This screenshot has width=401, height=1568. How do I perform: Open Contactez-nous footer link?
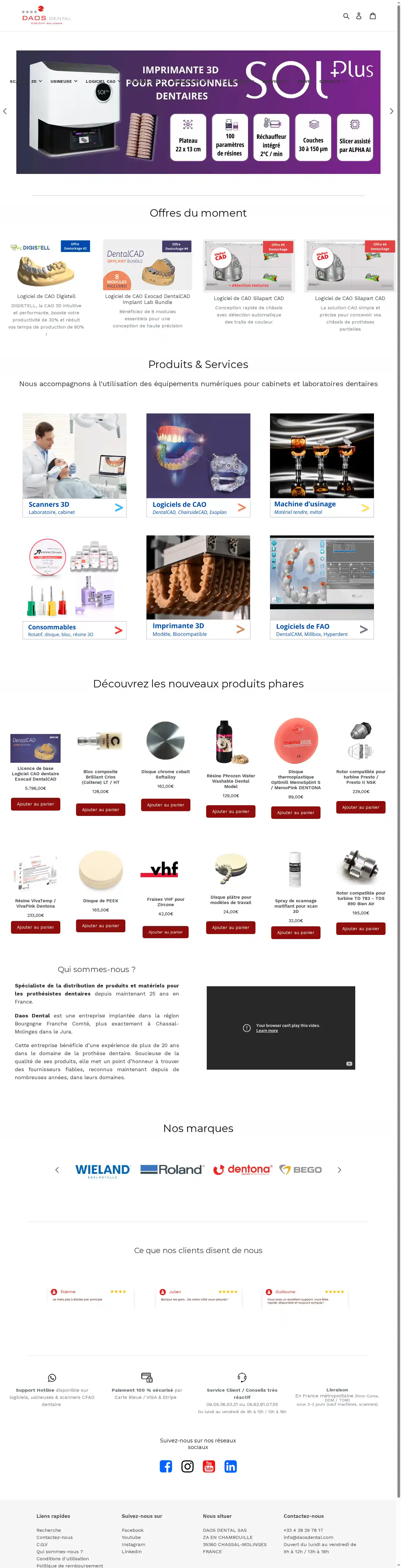tap(54, 1537)
